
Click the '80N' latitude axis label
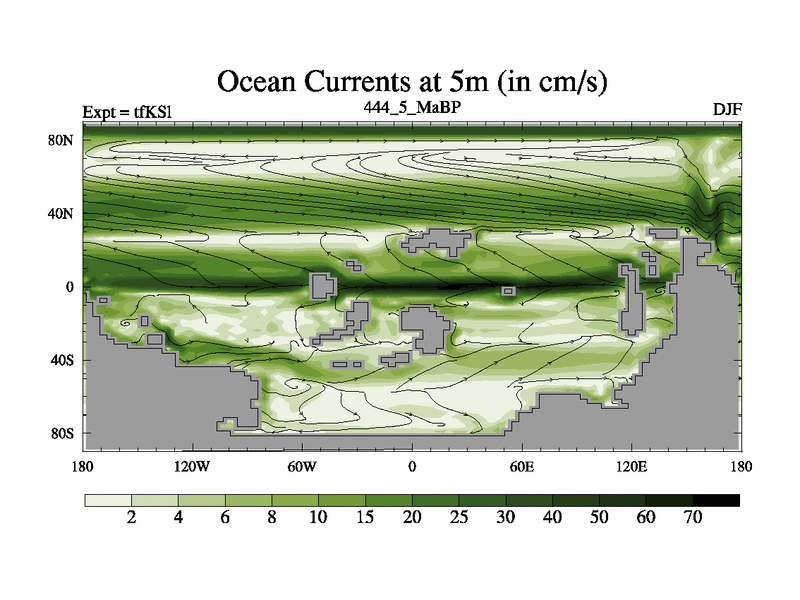(62, 141)
